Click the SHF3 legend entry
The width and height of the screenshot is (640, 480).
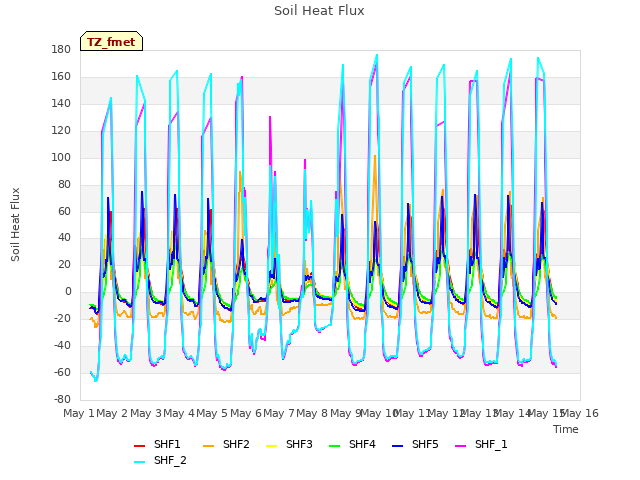tap(289, 444)
